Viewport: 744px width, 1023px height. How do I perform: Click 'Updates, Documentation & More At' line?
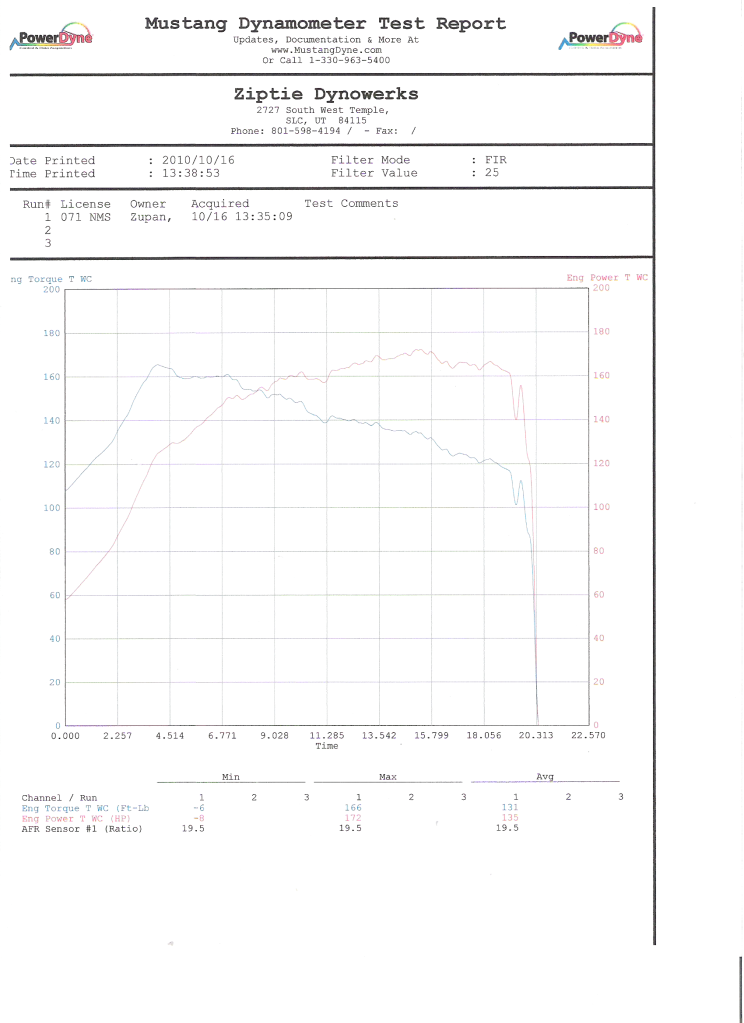326,40
